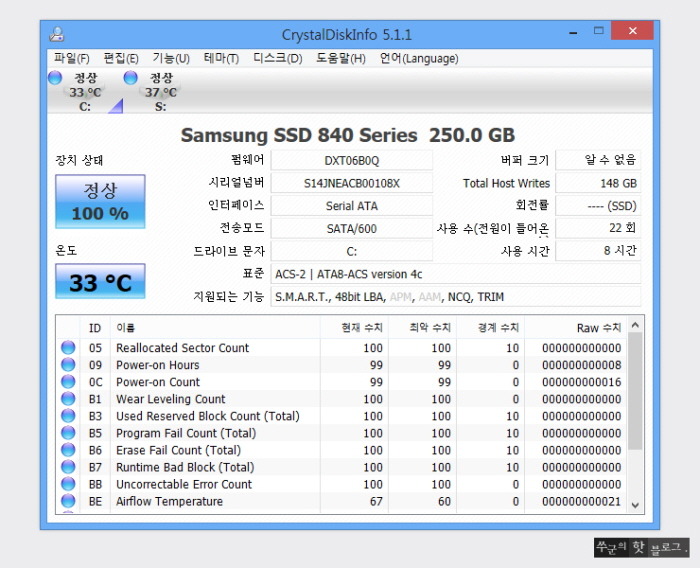Click raw value 000000000021 for Airflow Temperature
The image size is (700, 568).
(581, 501)
